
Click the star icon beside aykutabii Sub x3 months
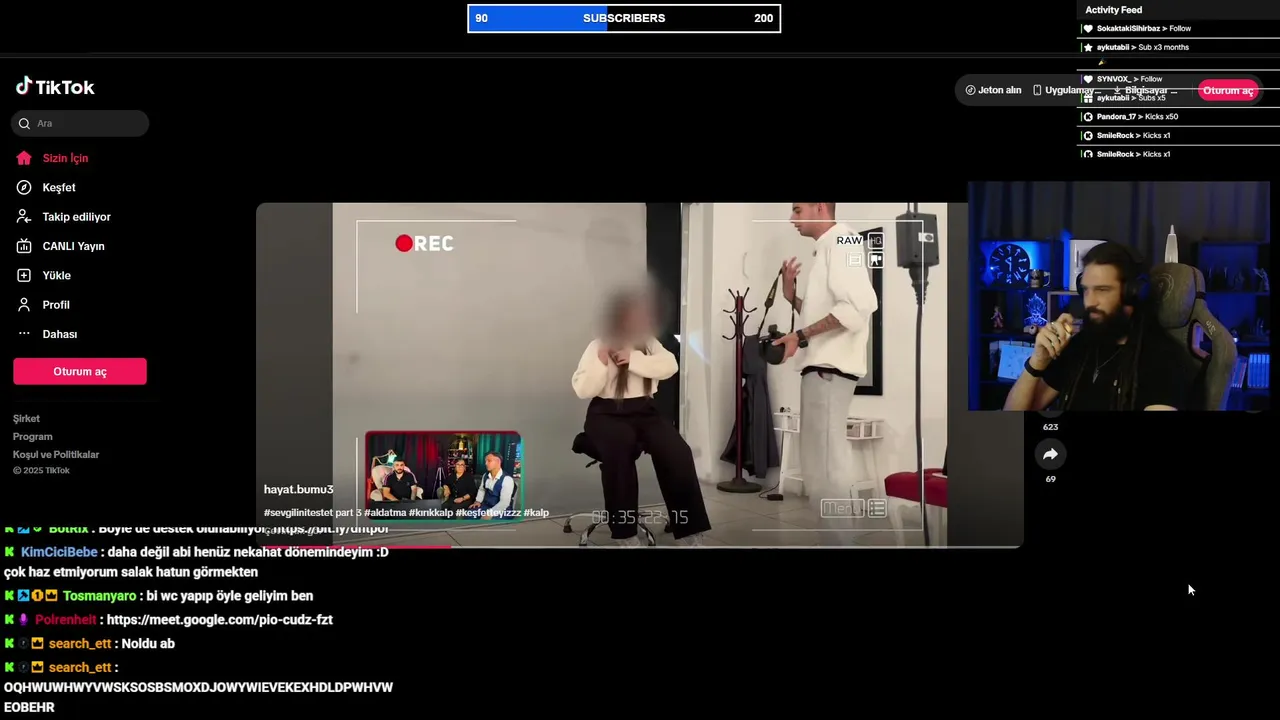(x=1088, y=47)
